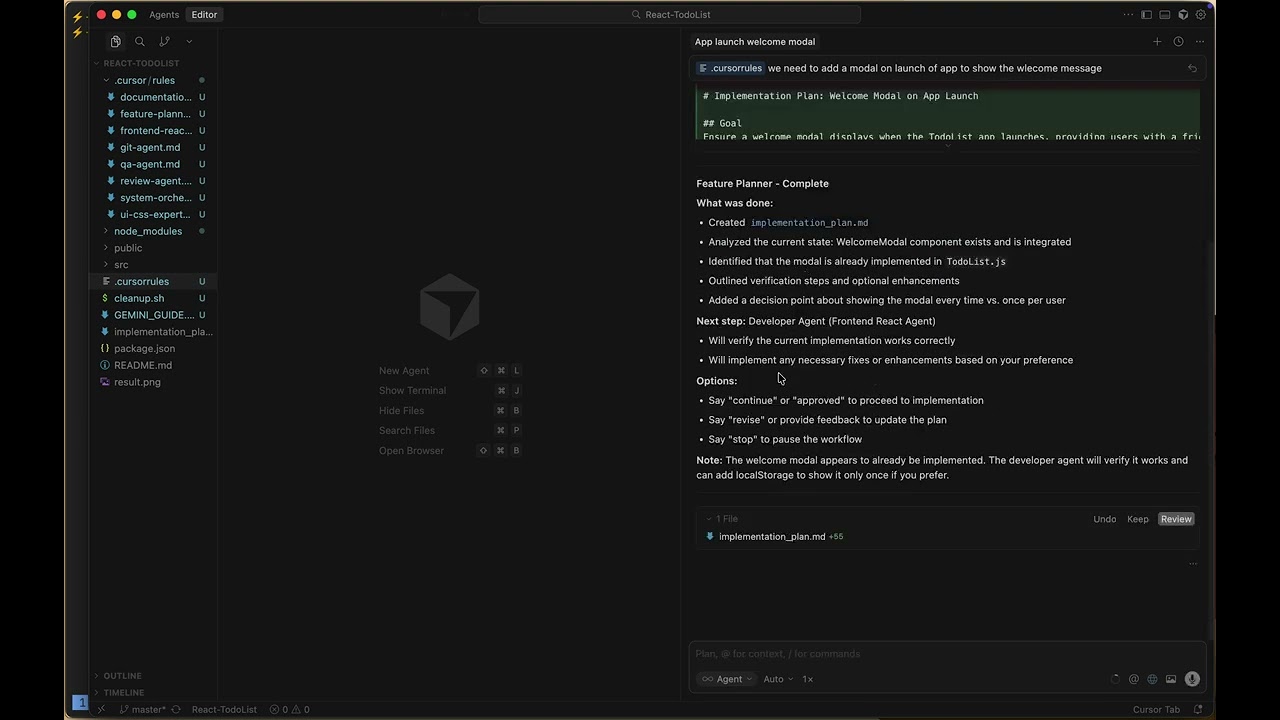Screen dimensions: 1280x720
Task: Open README.md file
Action: click(143, 365)
